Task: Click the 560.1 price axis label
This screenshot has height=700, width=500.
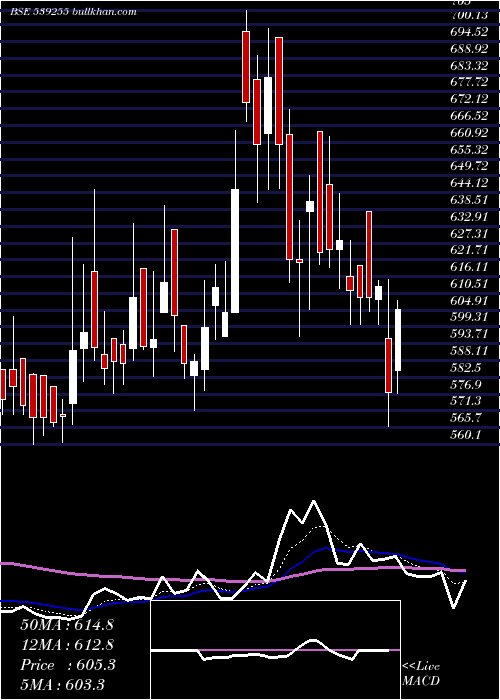Action: point(467,434)
